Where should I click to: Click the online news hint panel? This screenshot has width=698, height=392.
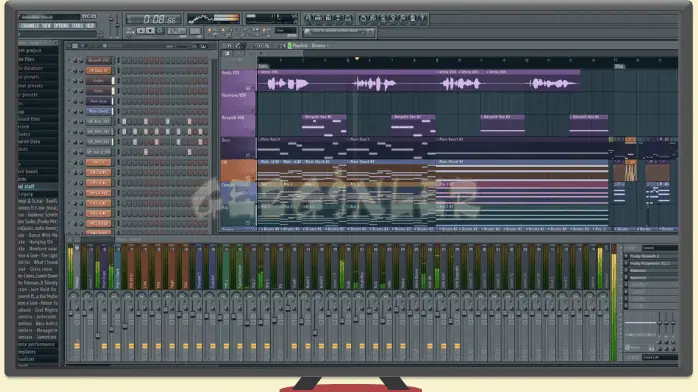(x=339, y=32)
